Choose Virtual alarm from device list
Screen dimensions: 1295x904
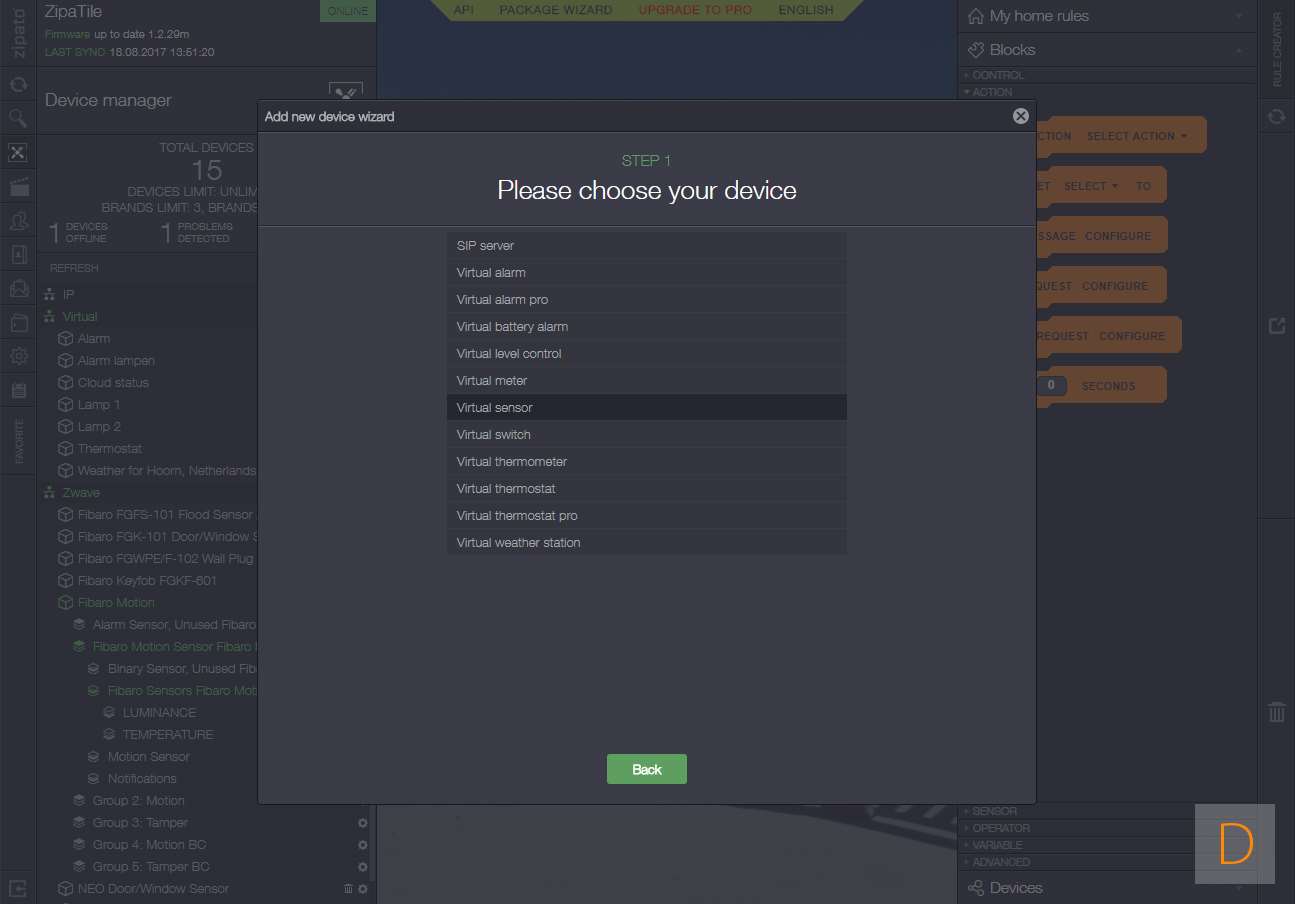point(647,273)
